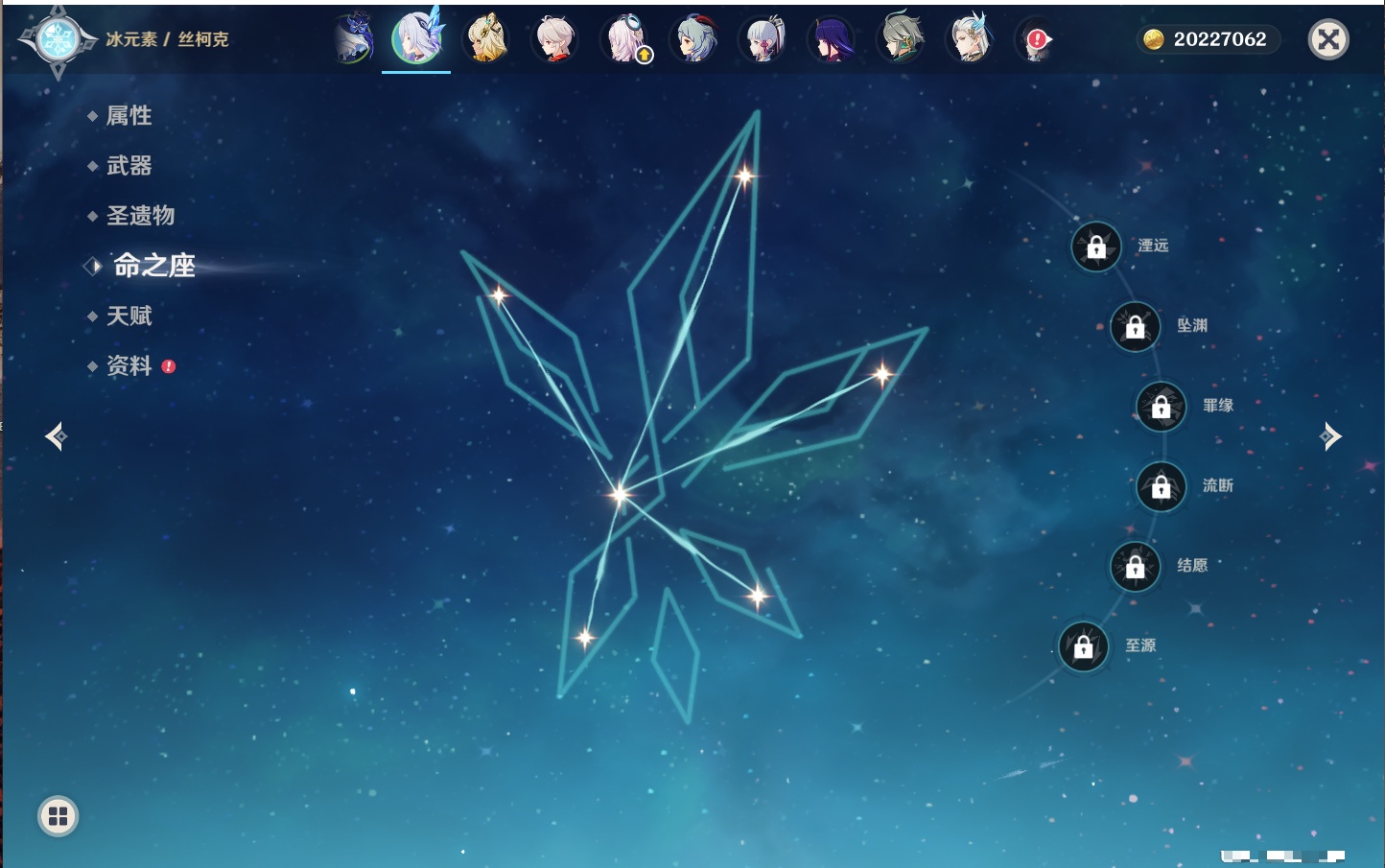Go to the next character with the right arrow
The height and width of the screenshot is (868, 1385).
pos(1330,436)
